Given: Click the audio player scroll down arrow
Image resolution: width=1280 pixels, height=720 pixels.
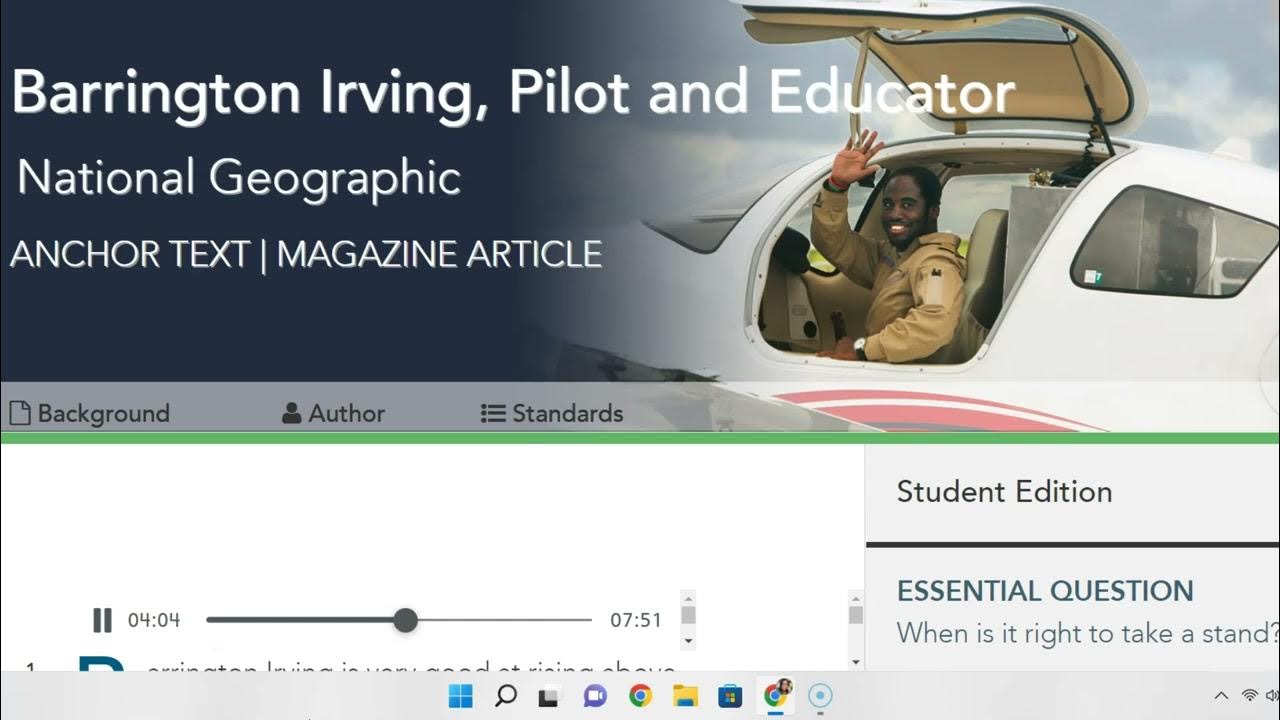Looking at the screenshot, I should point(688,641).
